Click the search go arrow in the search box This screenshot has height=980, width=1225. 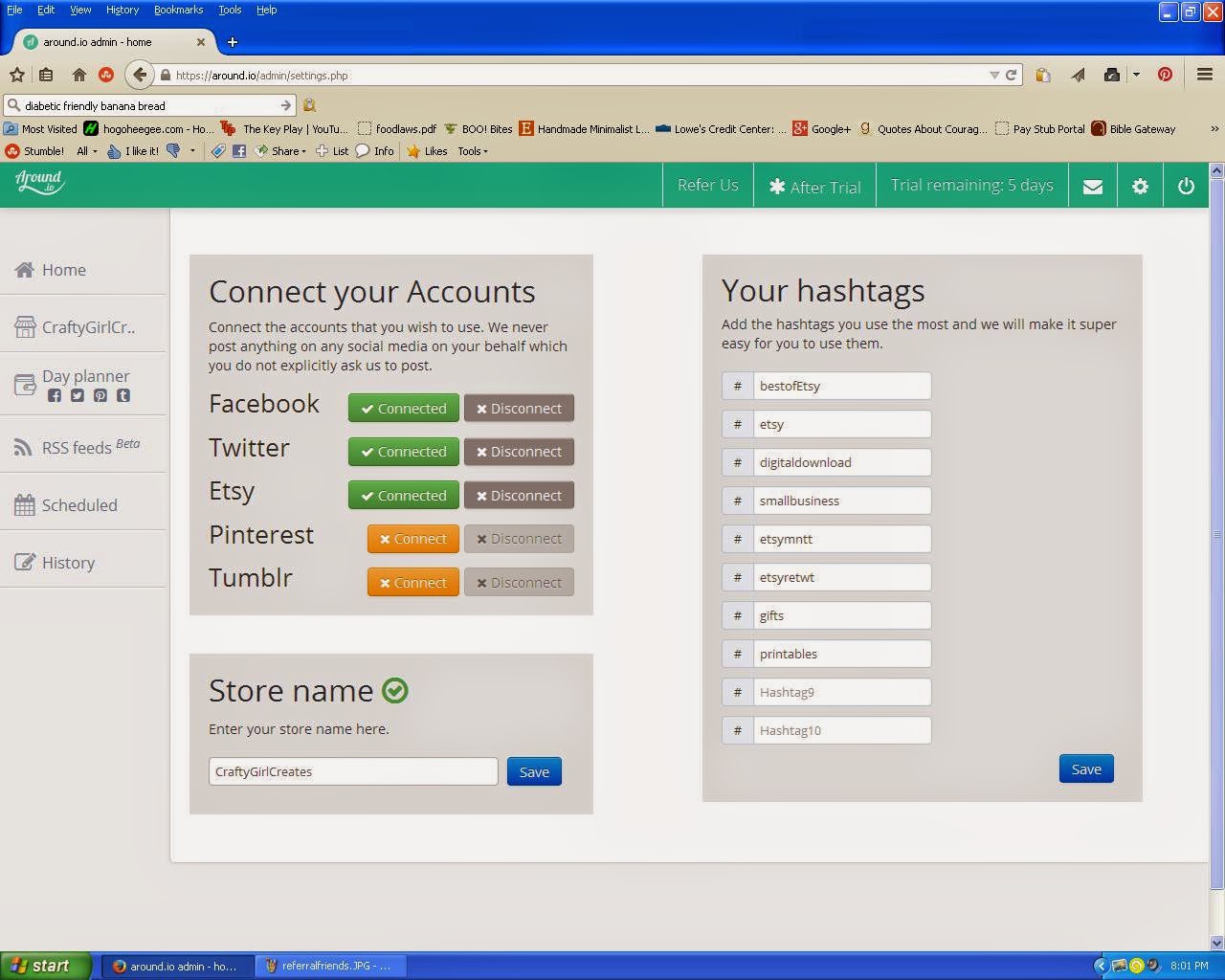pos(285,105)
